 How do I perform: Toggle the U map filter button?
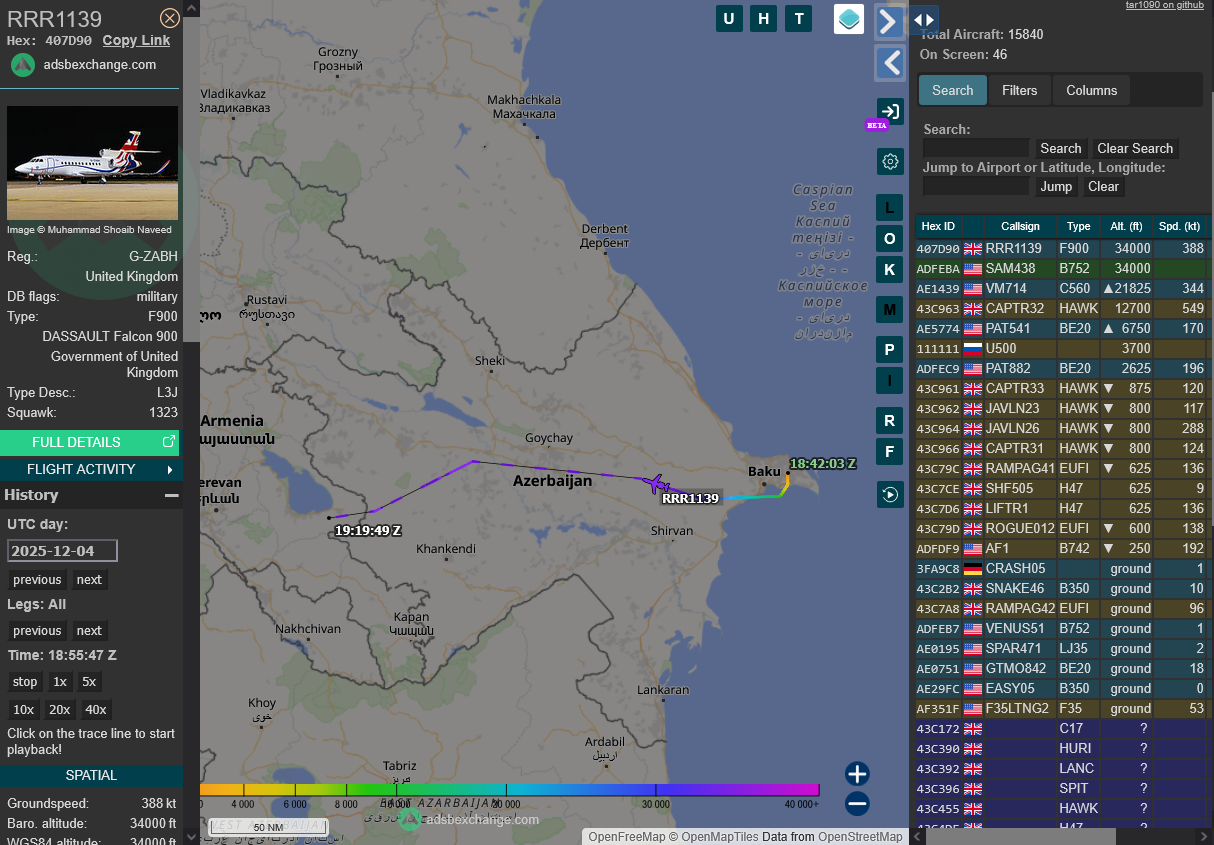point(729,19)
